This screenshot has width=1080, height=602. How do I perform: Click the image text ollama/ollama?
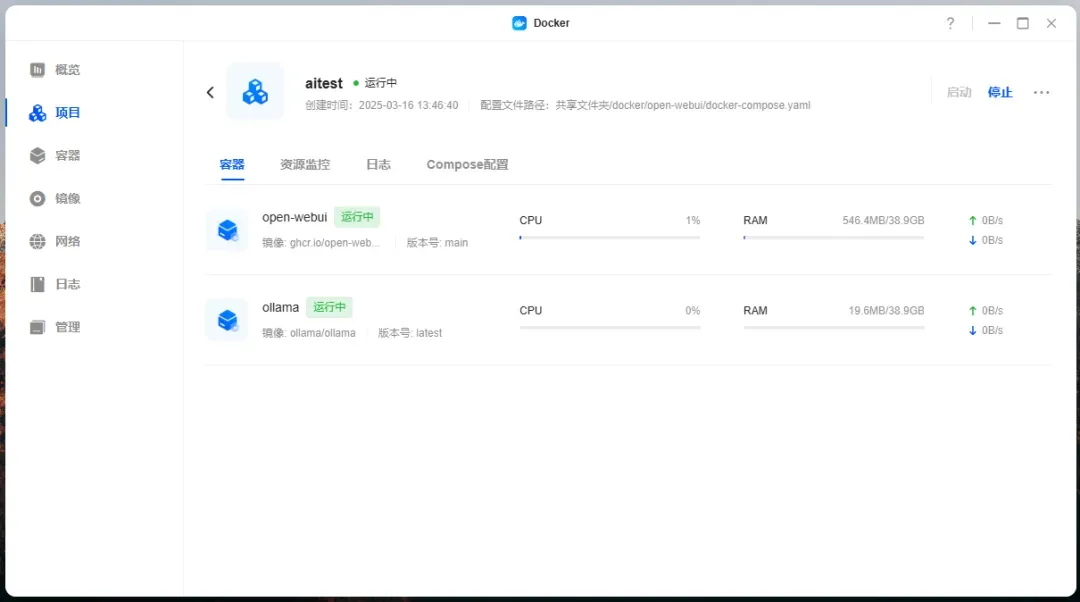(x=322, y=333)
